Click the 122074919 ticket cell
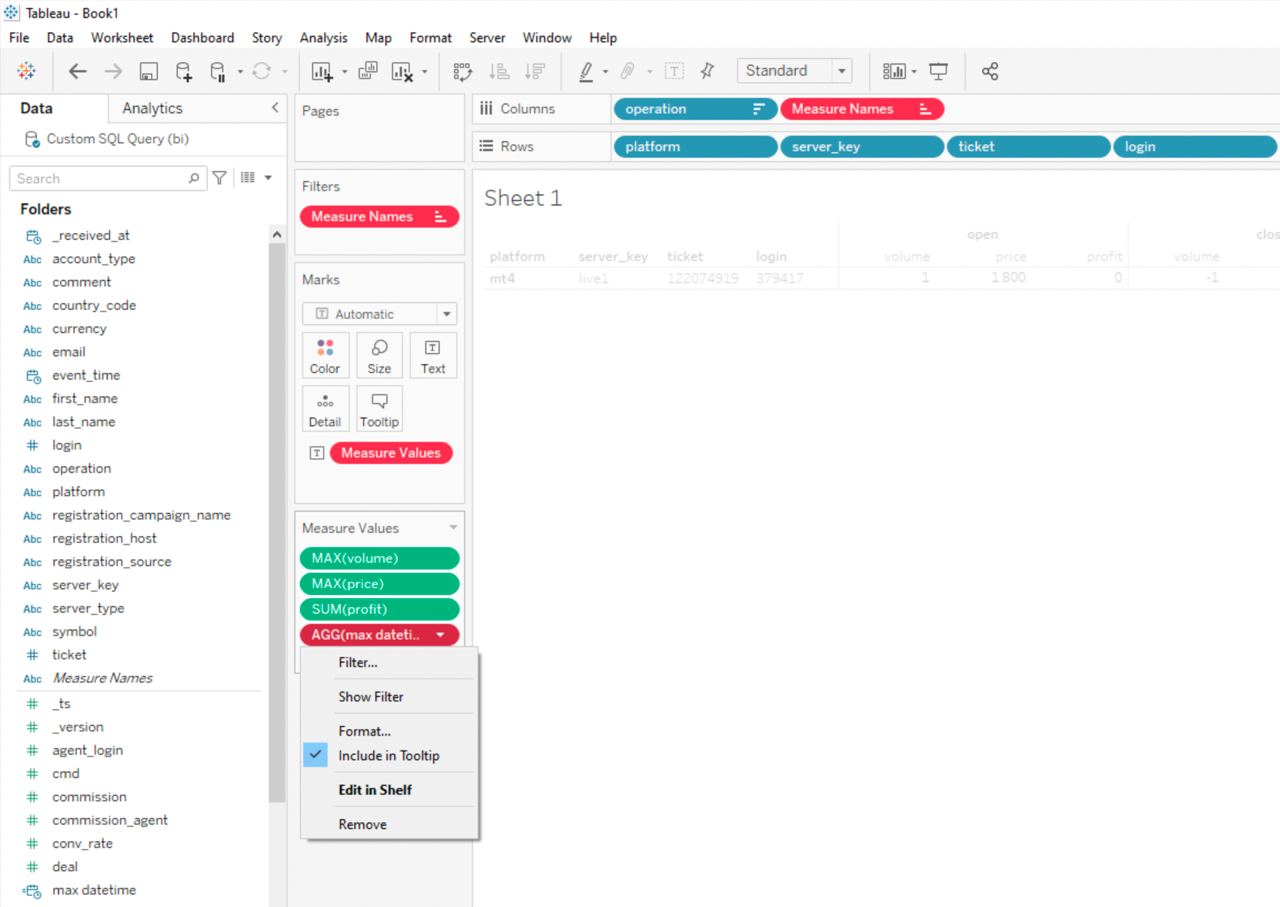This screenshot has width=1280, height=907. pos(703,278)
